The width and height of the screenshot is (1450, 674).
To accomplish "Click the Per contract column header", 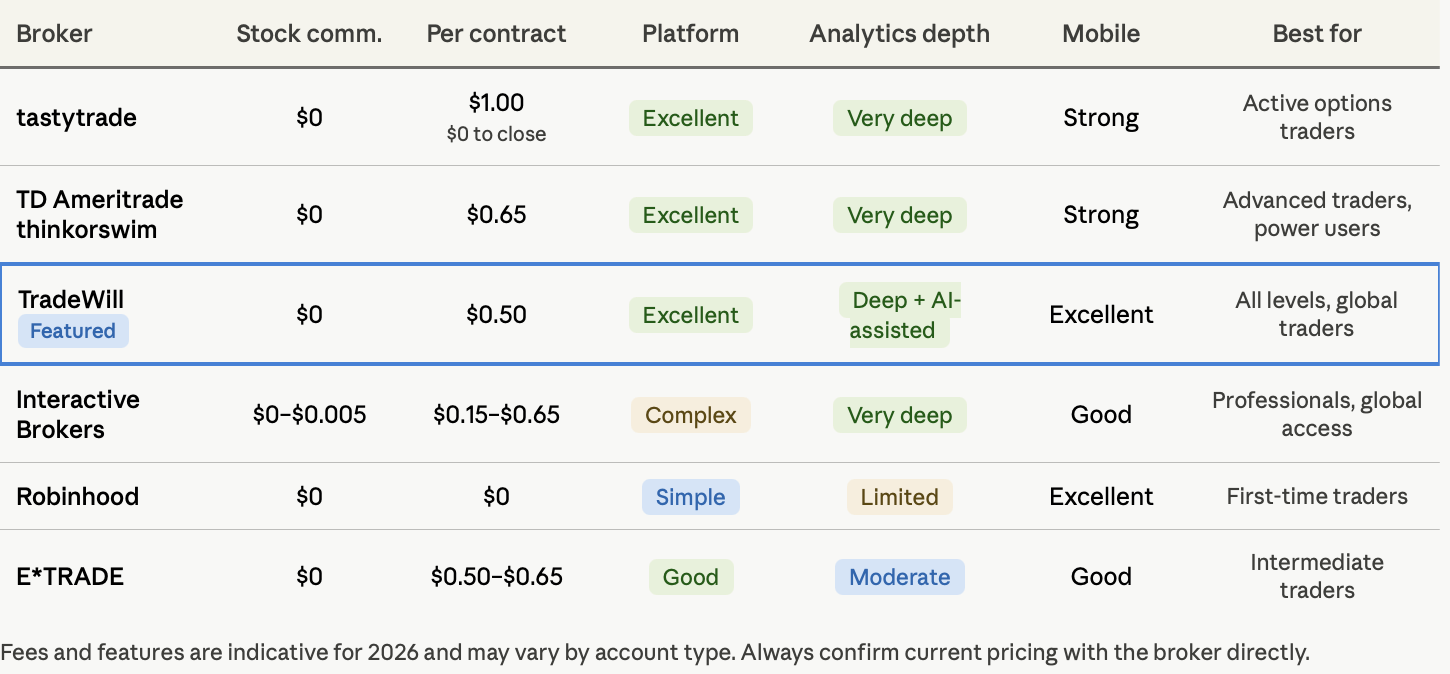I will point(496,33).
